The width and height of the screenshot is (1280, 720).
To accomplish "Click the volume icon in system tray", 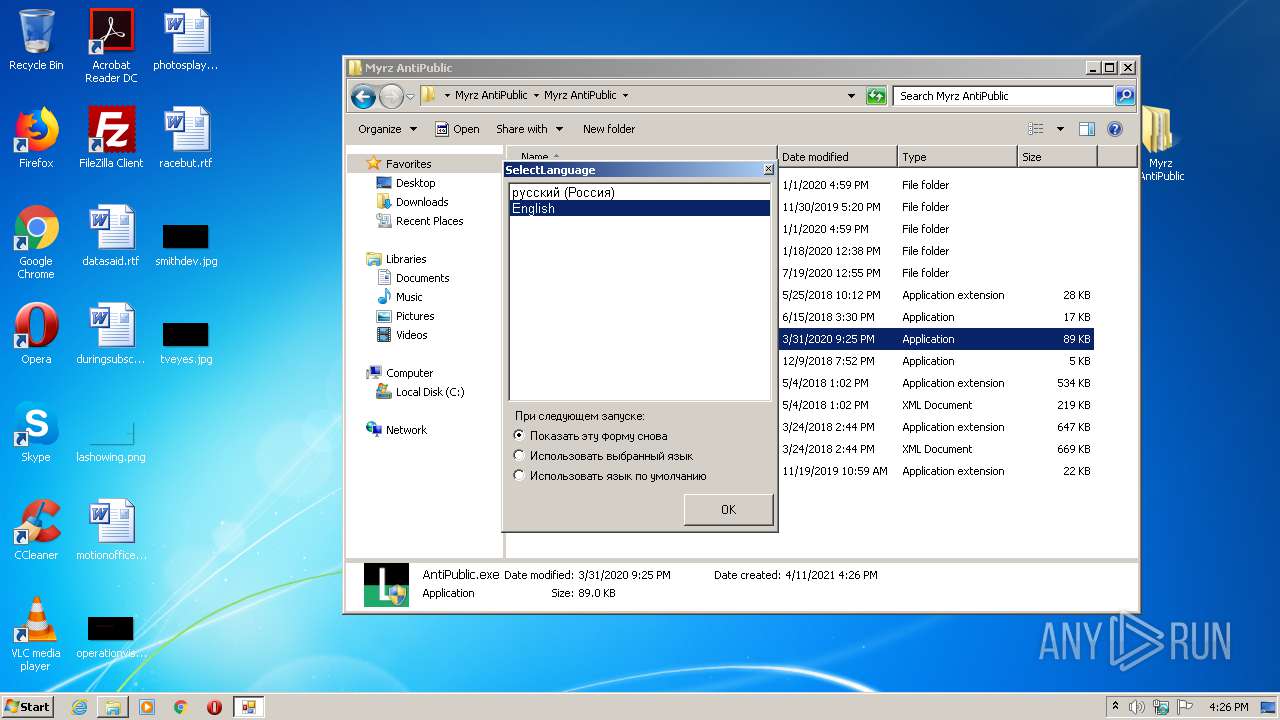I will [x=1137, y=707].
